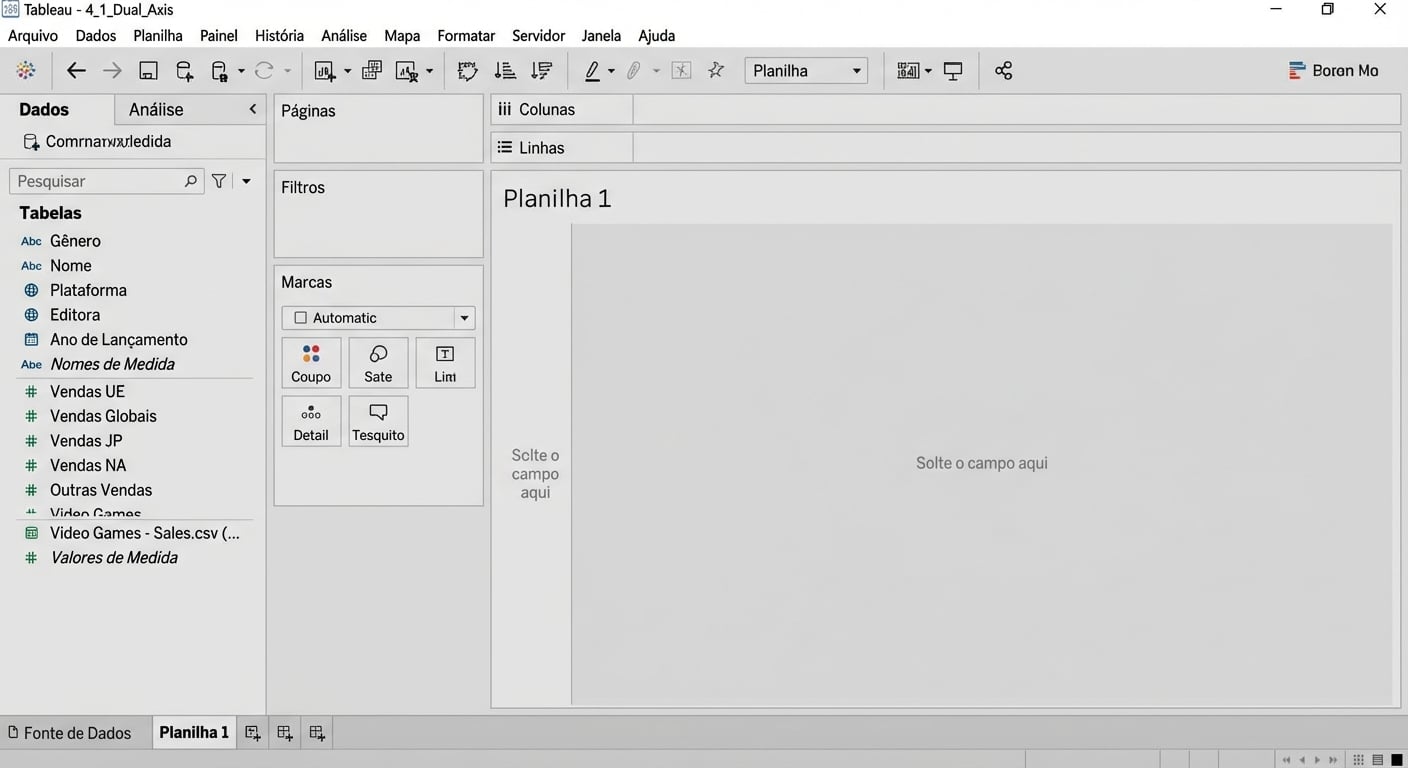Enter presentation mode from the toolbar
The height and width of the screenshot is (768, 1408).
point(953,70)
